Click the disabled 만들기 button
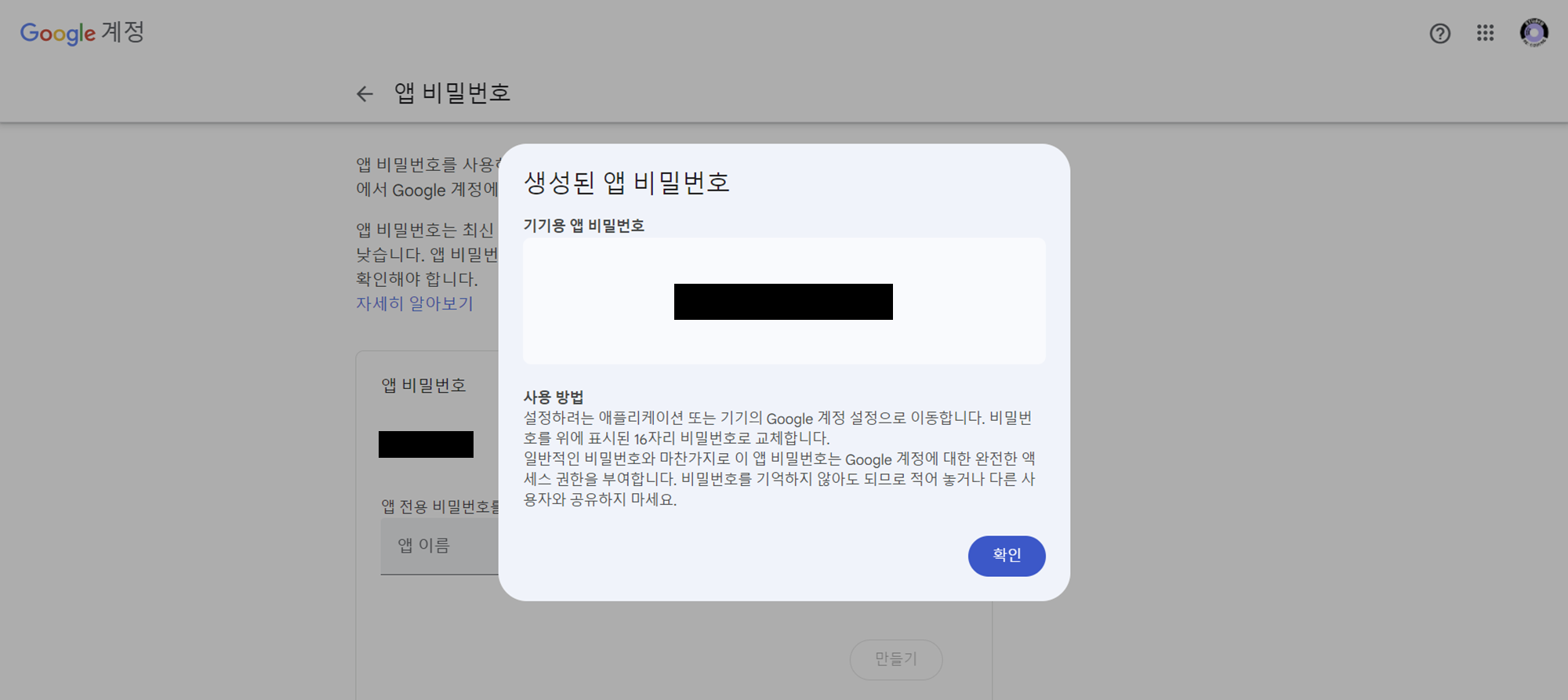 click(x=896, y=659)
